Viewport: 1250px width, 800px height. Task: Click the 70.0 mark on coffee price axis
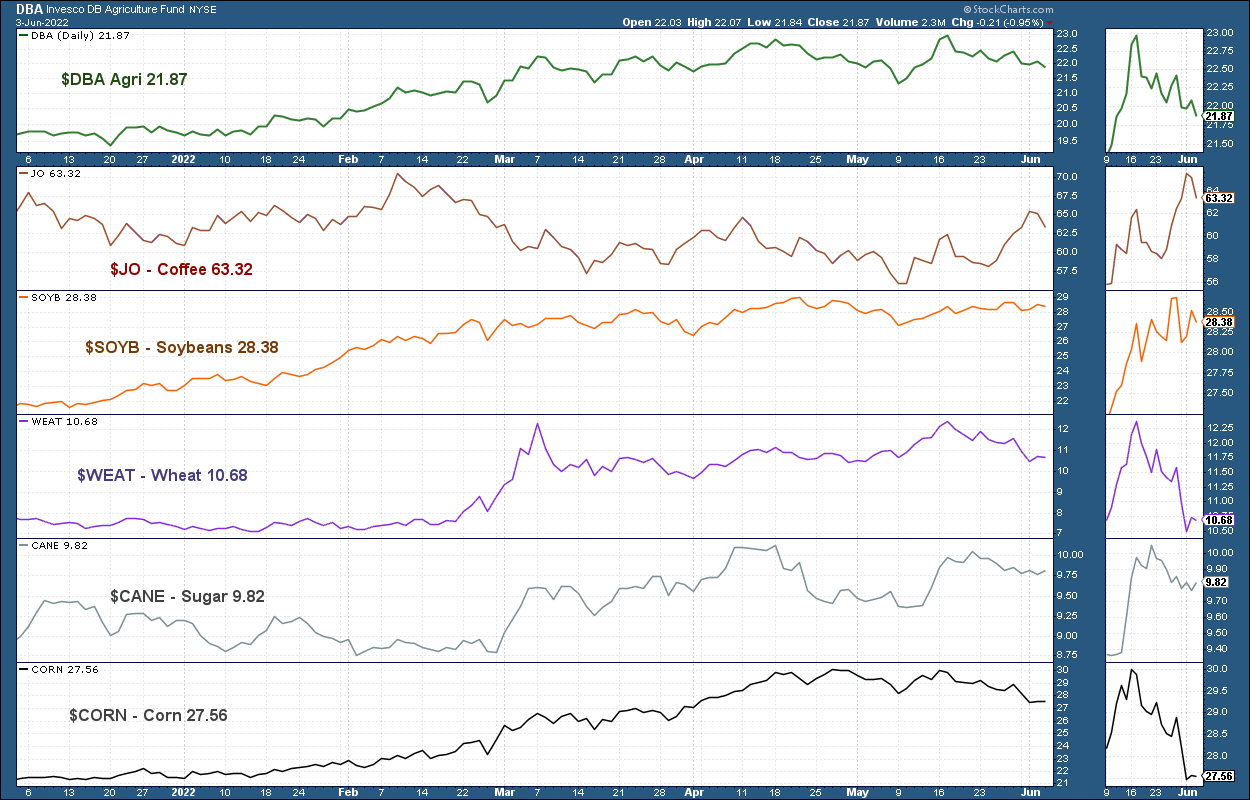[1066, 178]
